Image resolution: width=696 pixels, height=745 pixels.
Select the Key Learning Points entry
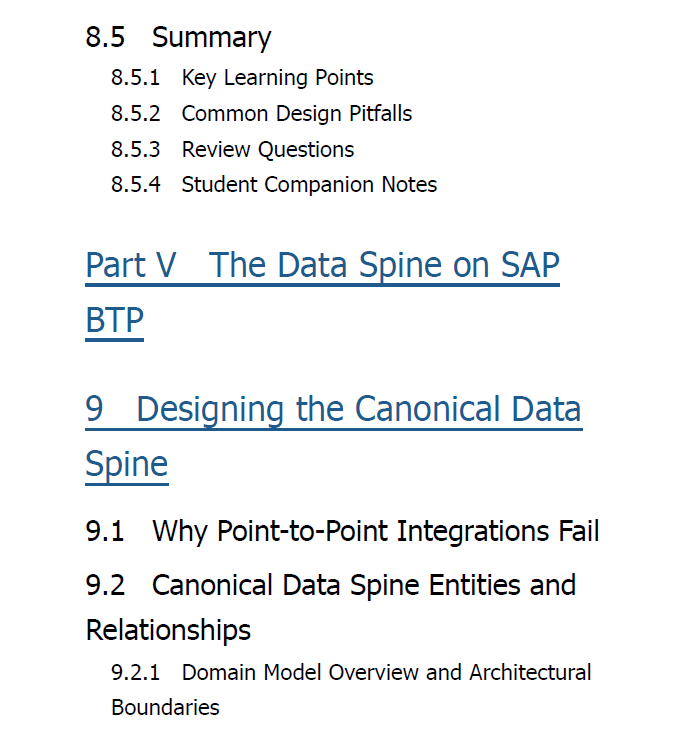point(277,78)
